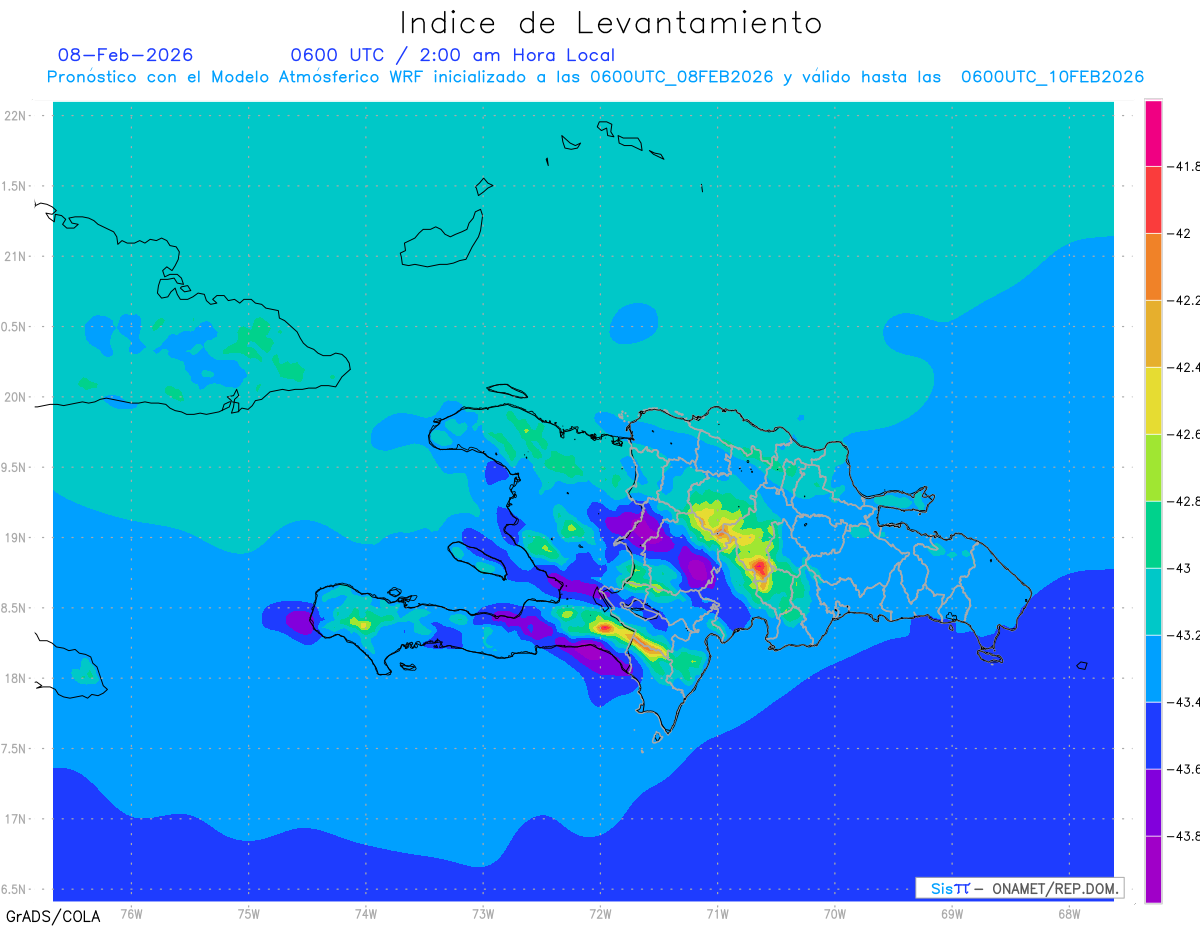Select the dark blue swatch between -43.4 and -43.6
This screenshot has width=1200, height=927.
(1153, 735)
